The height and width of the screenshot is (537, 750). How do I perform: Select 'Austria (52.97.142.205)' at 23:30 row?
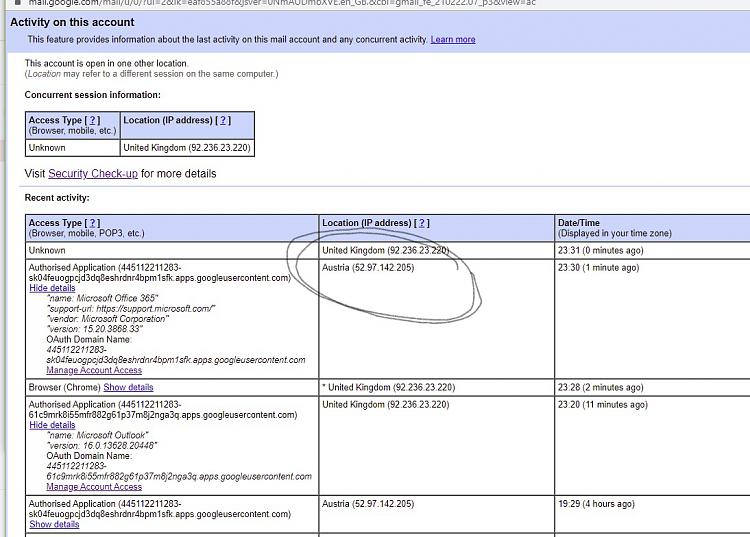point(368,268)
